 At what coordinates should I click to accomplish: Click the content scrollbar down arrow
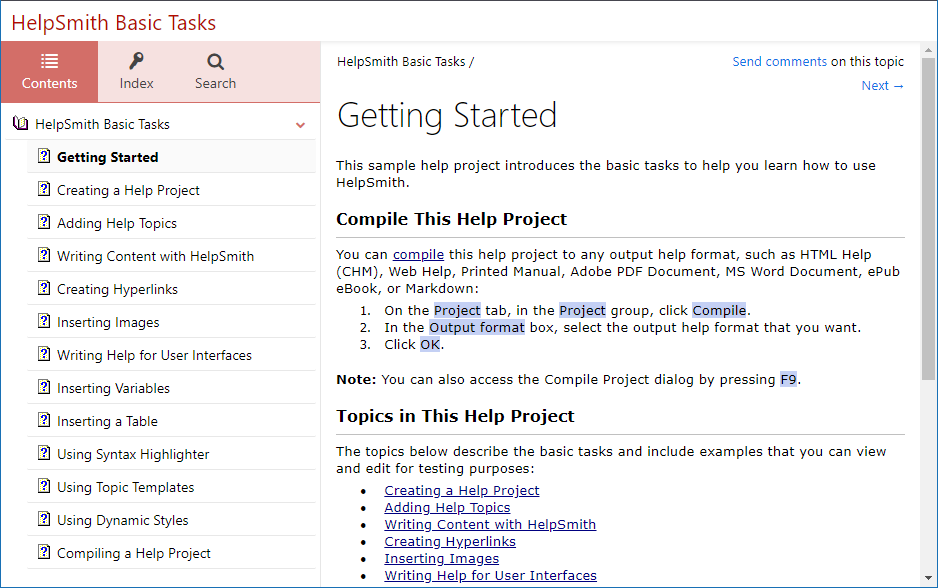point(928,578)
